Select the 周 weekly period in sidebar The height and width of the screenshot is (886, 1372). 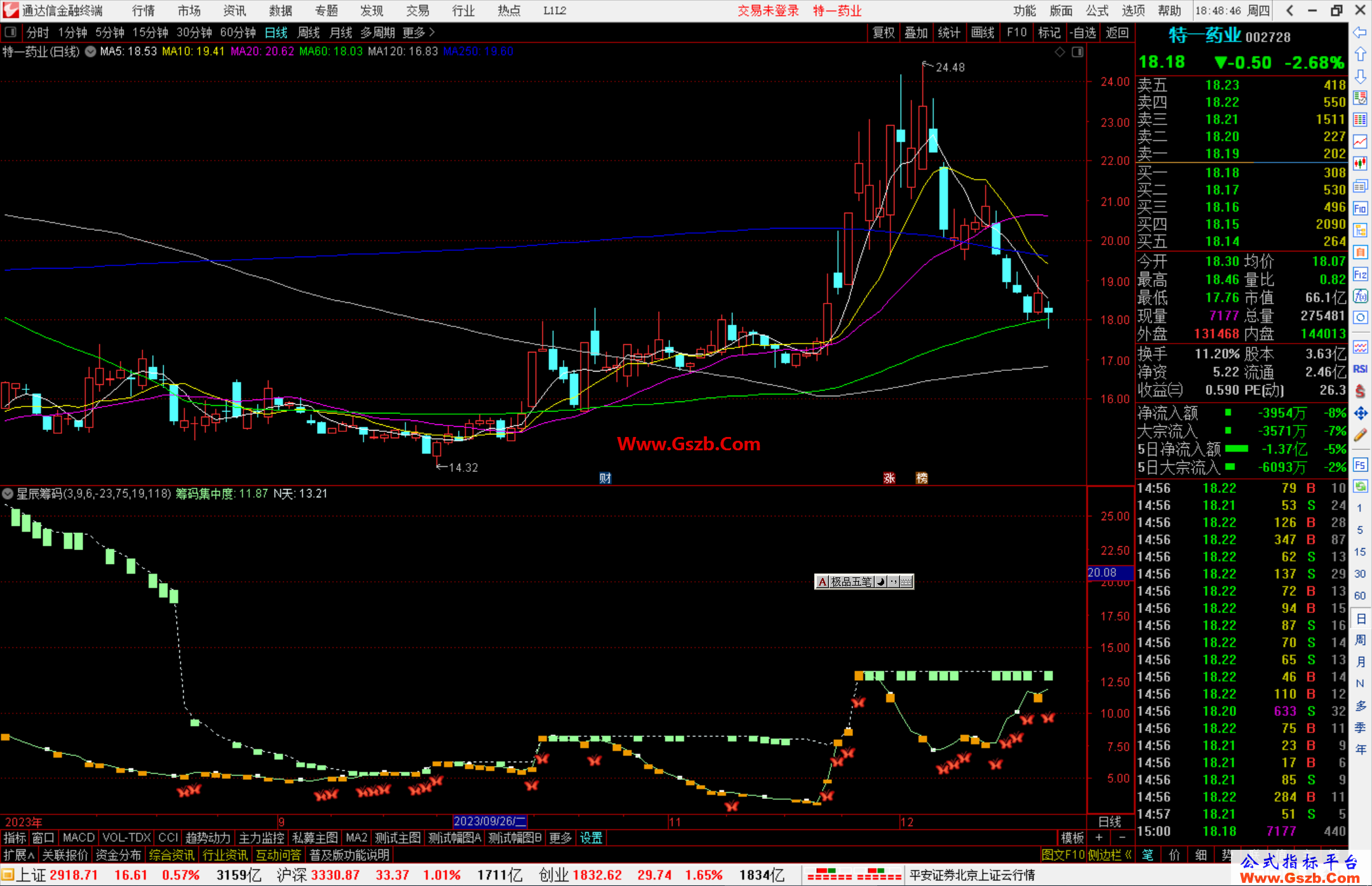(1360, 640)
